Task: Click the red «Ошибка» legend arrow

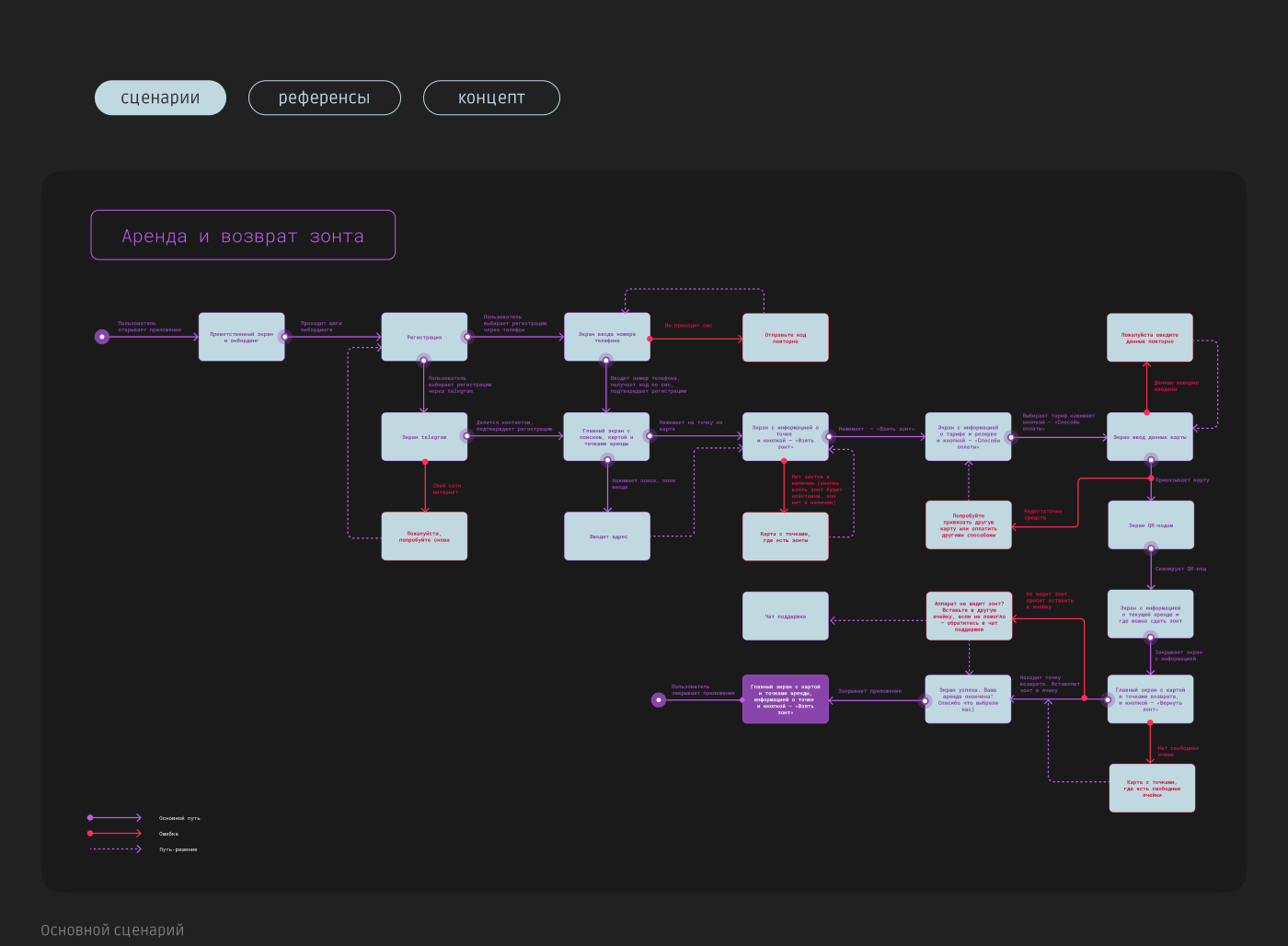Action: (115, 834)
